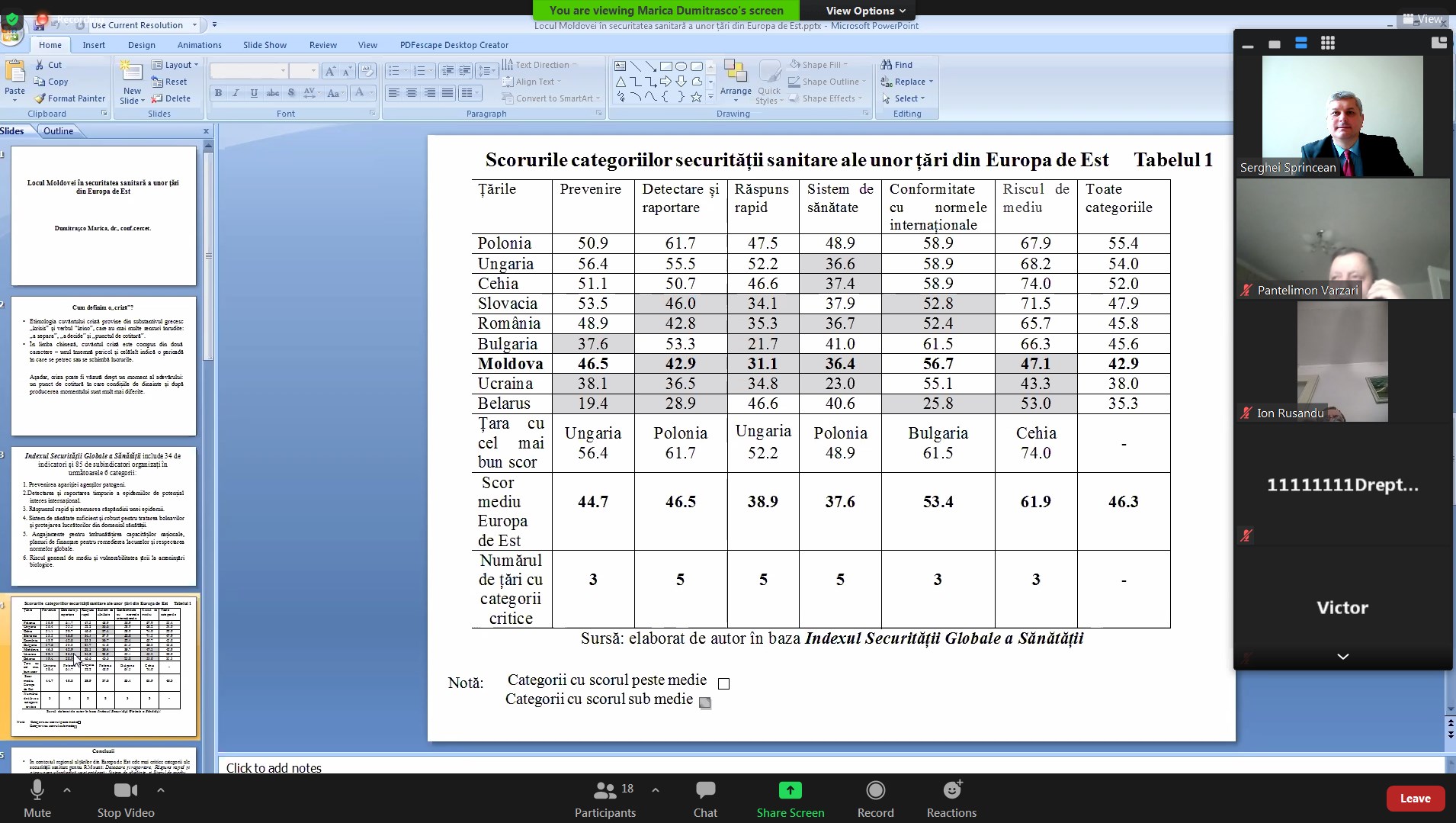The image size is (1456, 823).
Task: Center align text in Paragraph group
Action: tap(412, 93)
